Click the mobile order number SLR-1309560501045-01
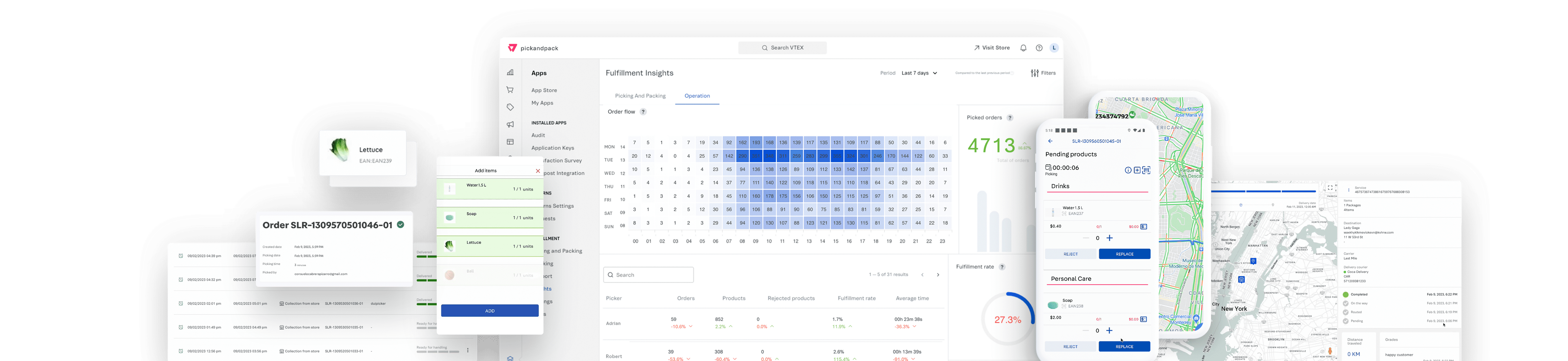This screenshot has width=1568, height=361. 1096,141
